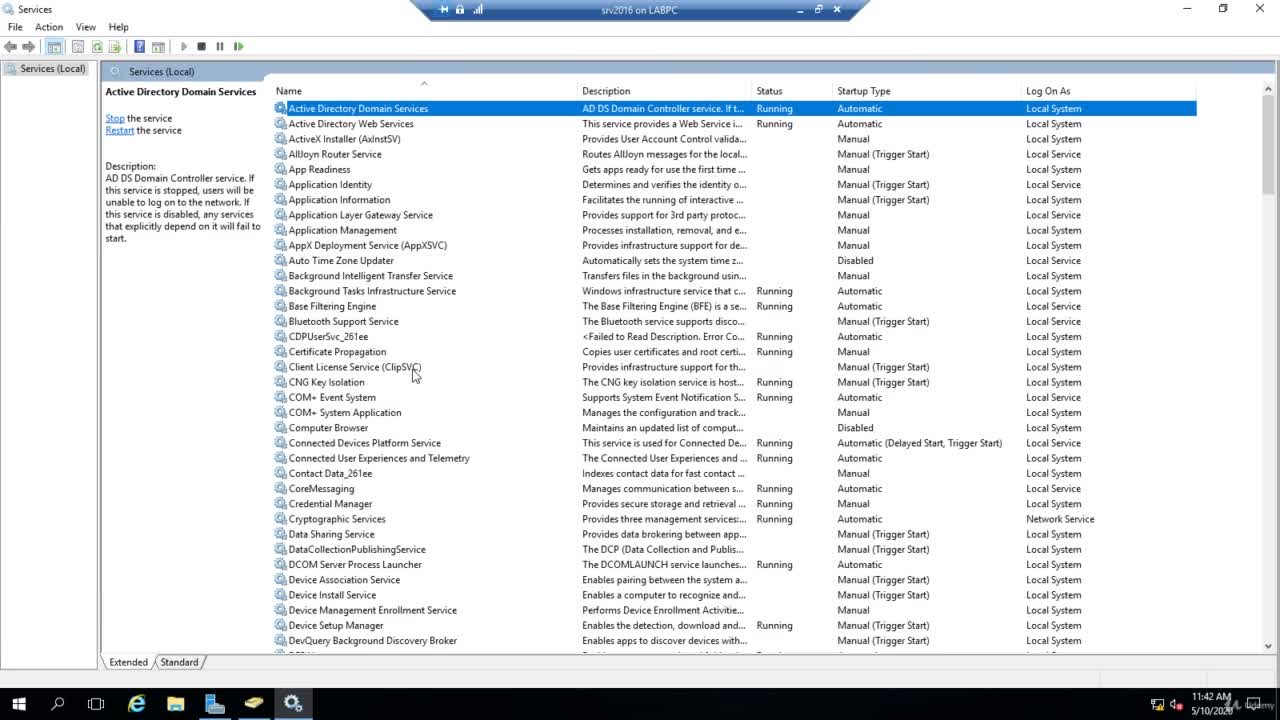Open Properties toolbar icon
Screen dimensions: 1280x720
pyautogui.click(x=78, y=47)
